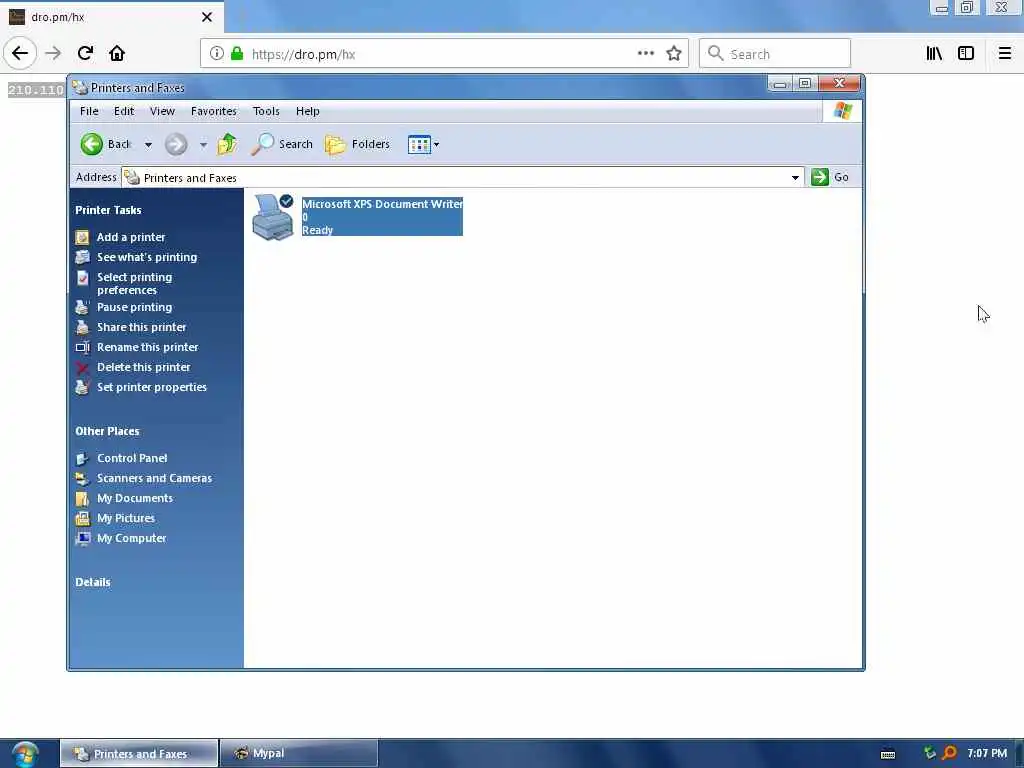Expand the Views dropdown arrow
The image size is (1024, 768).
pyautogui.click(x=436, y=144)
